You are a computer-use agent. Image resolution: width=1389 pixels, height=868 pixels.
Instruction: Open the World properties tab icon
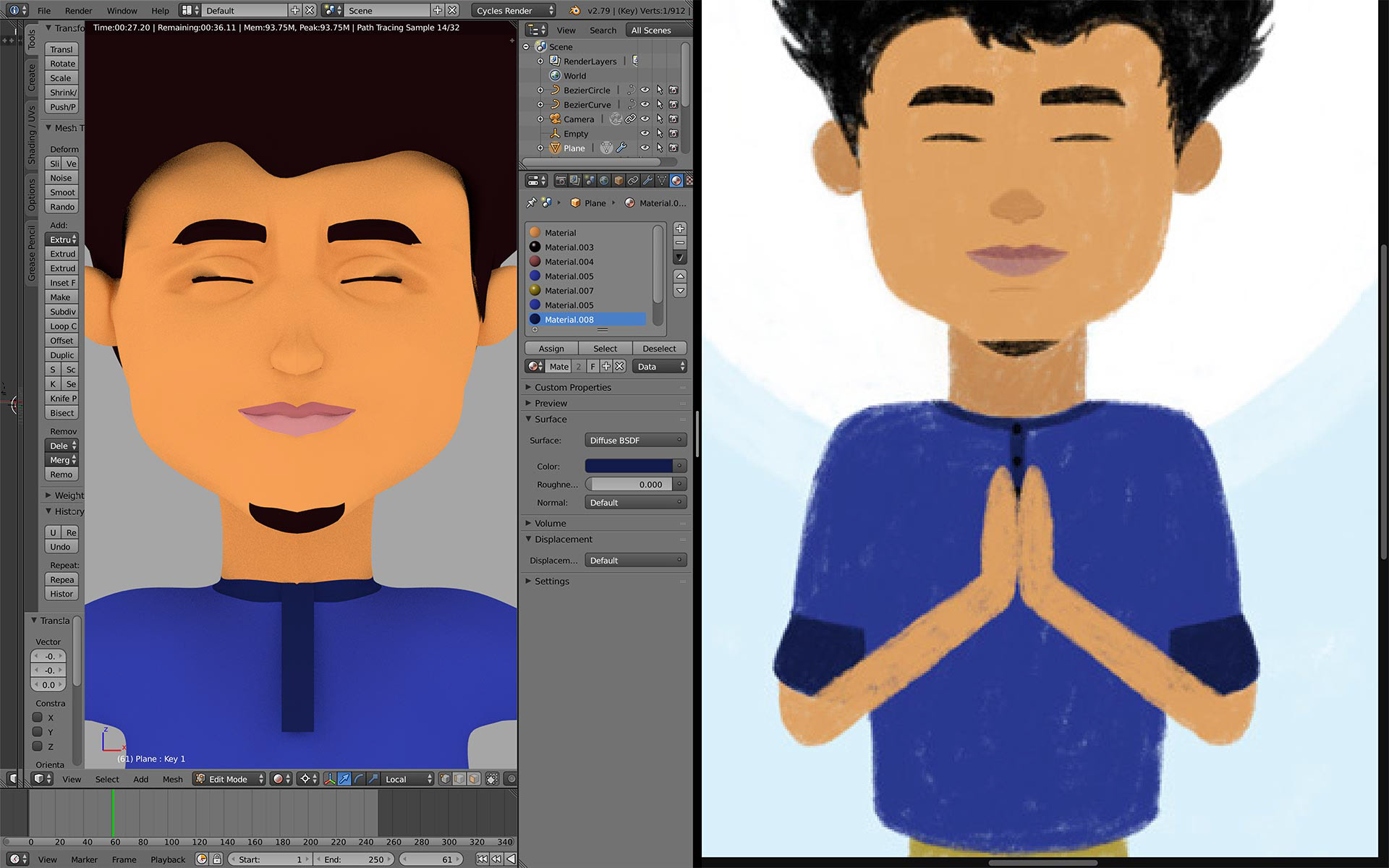pyautogui.click(x=604, y=181)
